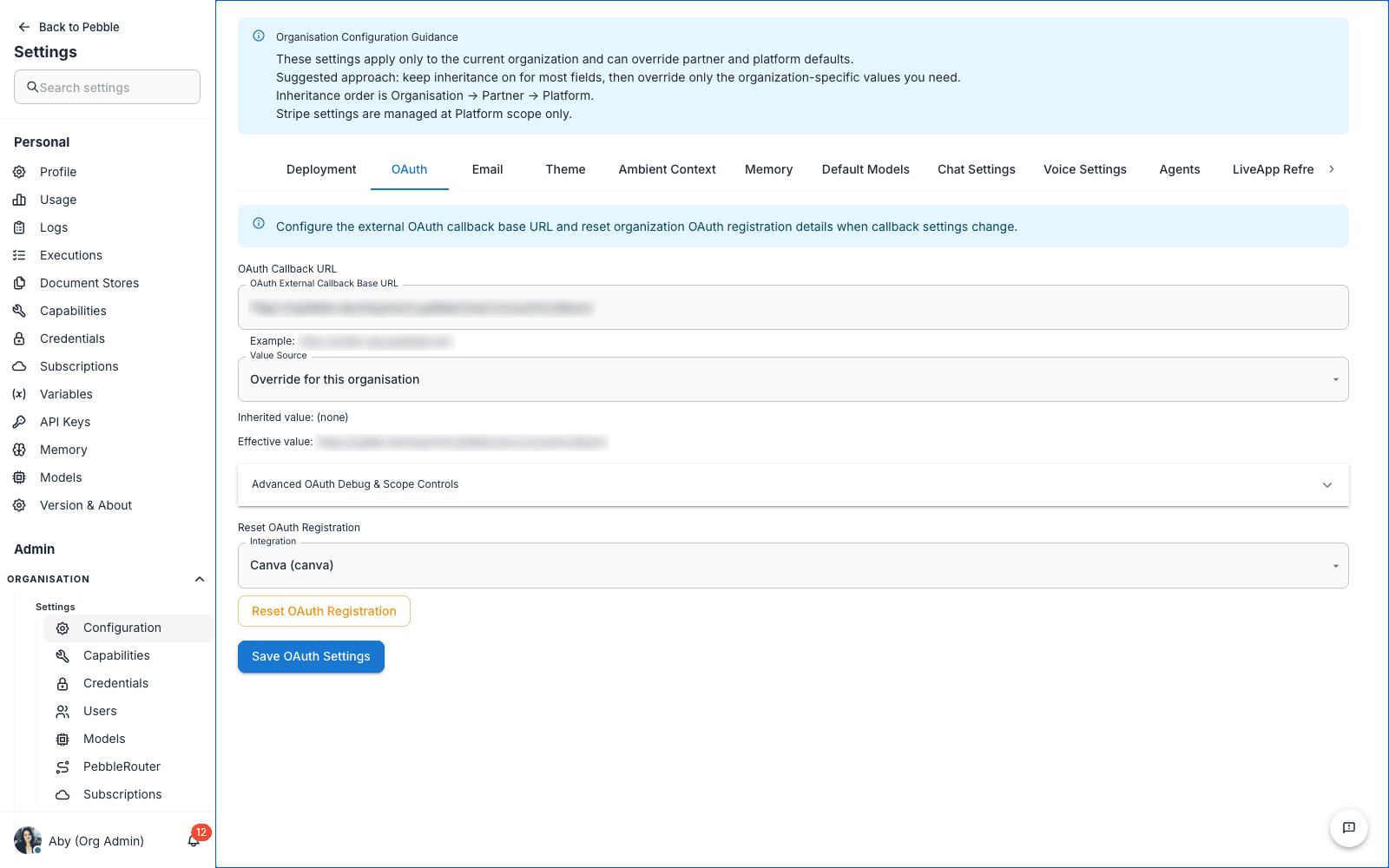Switch to the Email tab
The image size is (1389, 868).
[487, 169]
